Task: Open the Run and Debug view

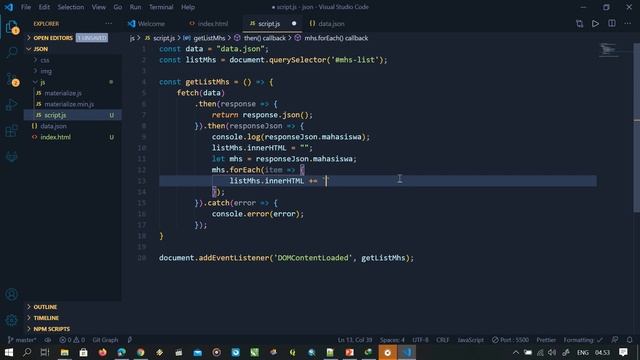Action: [11, 105]
